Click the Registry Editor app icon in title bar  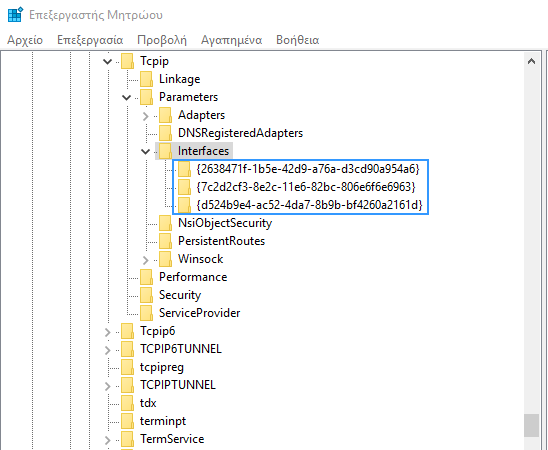[15, 15]
